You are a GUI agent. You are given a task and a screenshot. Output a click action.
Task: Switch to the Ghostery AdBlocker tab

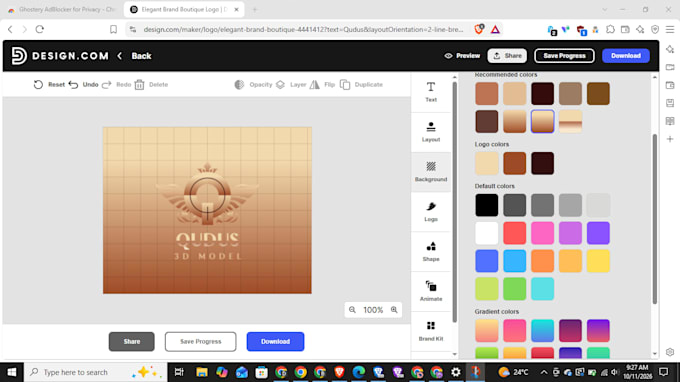(63, 10)
